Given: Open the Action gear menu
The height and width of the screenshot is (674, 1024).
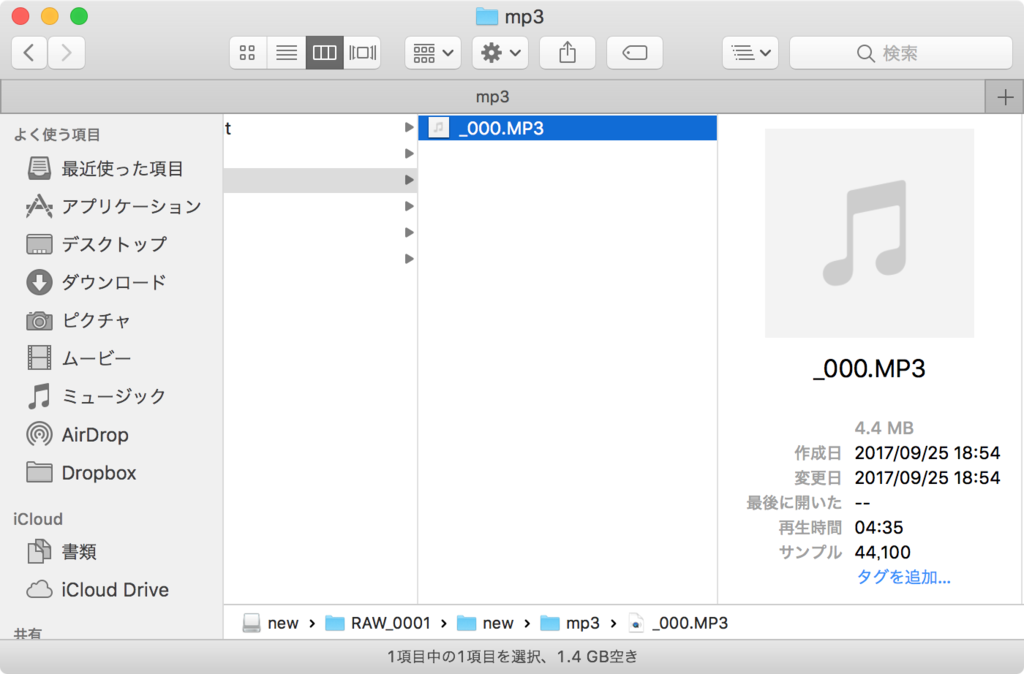Looking at the screenshot, I should [500, 52].
